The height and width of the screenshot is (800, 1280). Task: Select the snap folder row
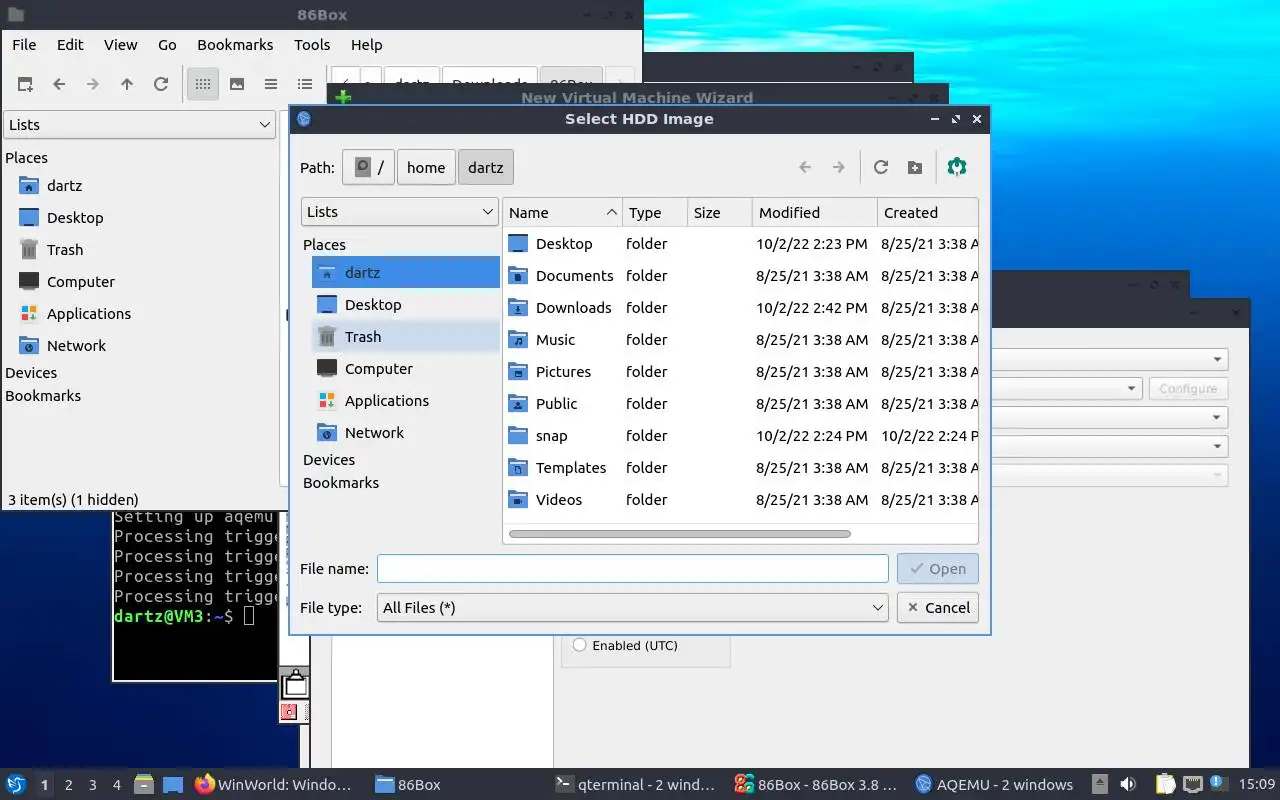(740, 436)
